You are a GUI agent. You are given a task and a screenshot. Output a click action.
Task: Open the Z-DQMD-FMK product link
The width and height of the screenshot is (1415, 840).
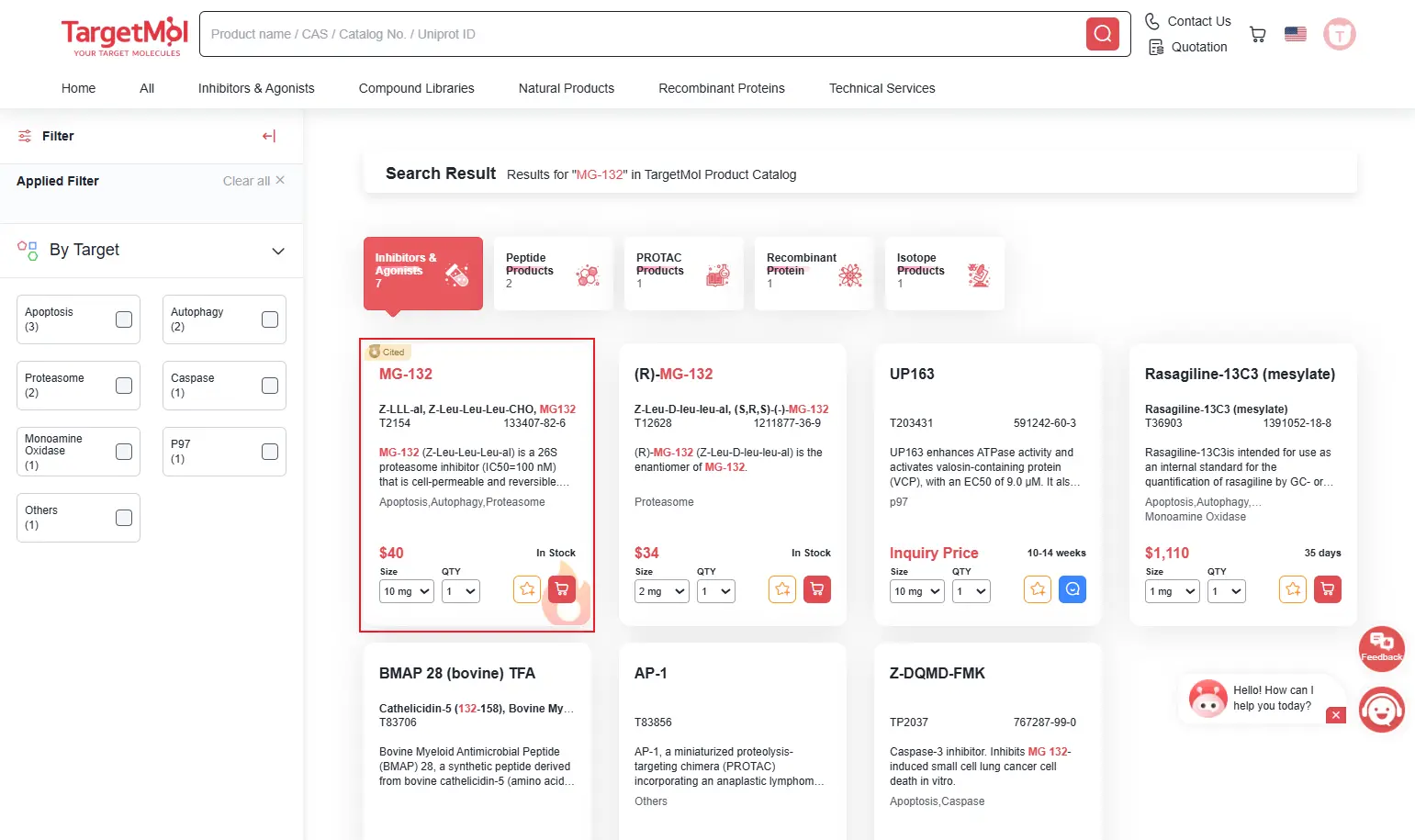tap(937, 673)
